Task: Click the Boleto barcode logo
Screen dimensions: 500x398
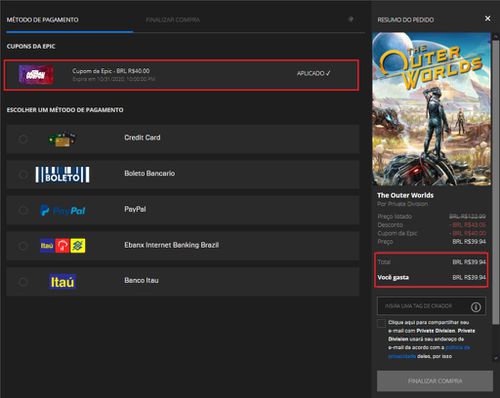Action: pyautogui.click(x=62, y=174)
